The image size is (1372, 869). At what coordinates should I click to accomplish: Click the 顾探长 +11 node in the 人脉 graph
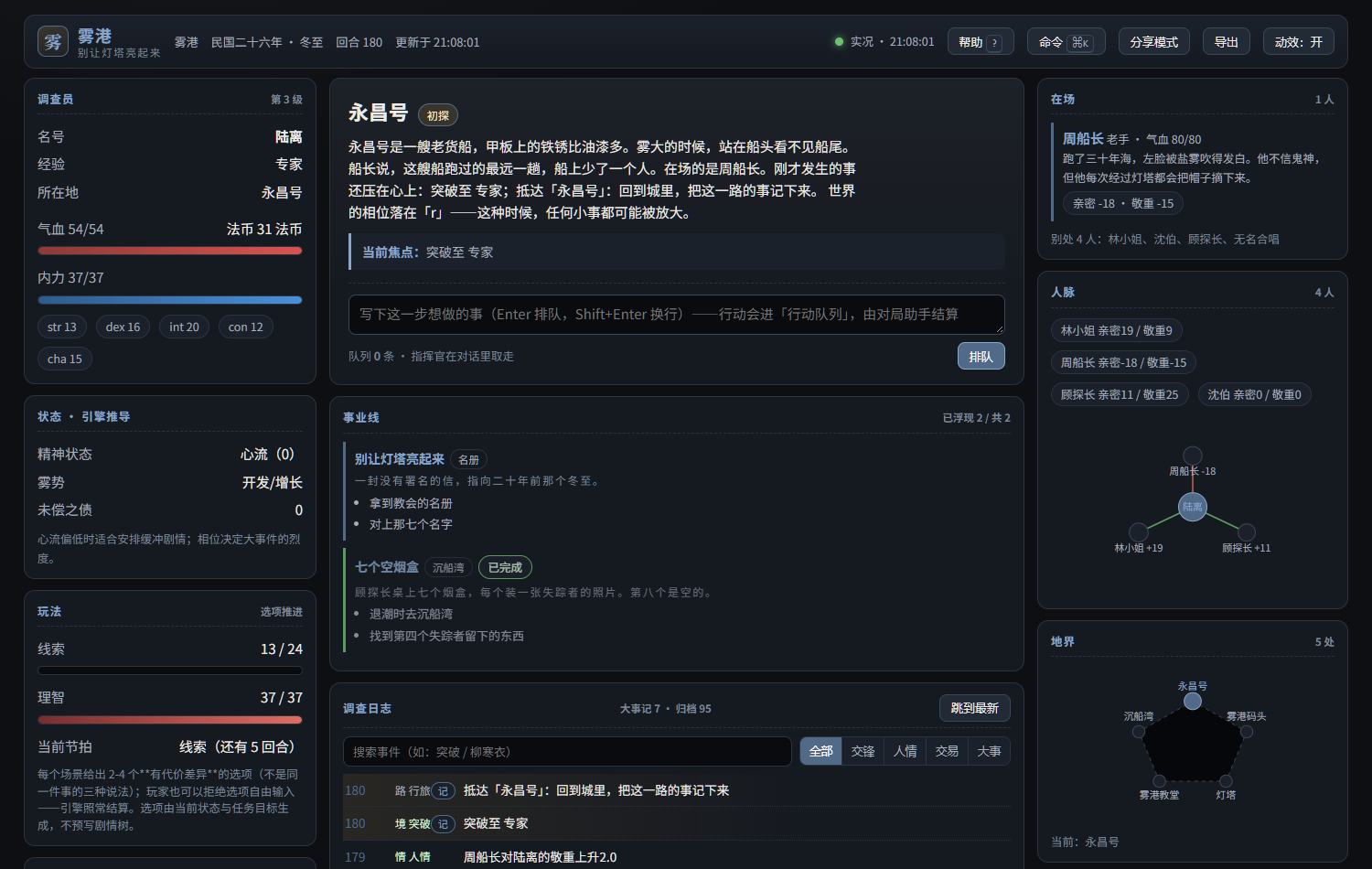coord(1247,531)
